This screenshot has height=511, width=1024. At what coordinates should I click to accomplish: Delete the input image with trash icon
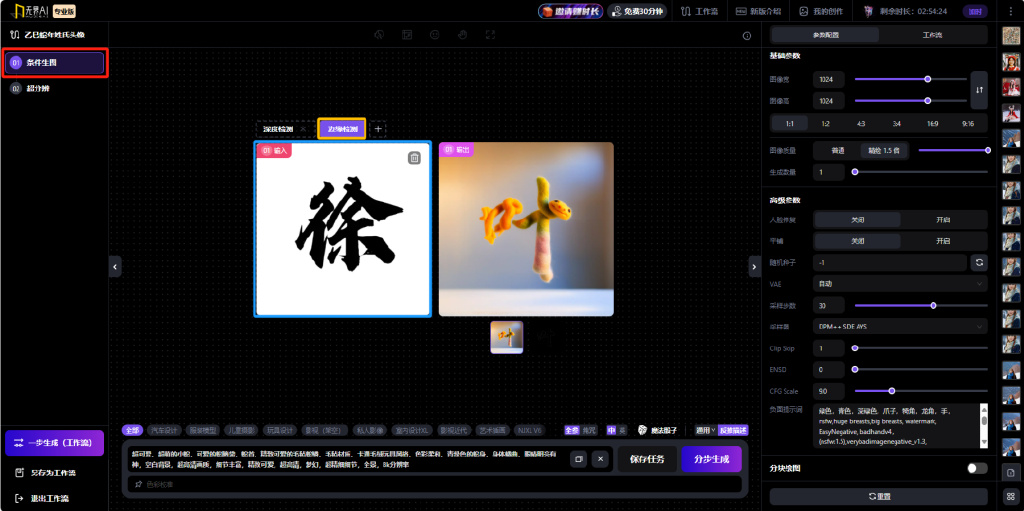pos(414,158)
